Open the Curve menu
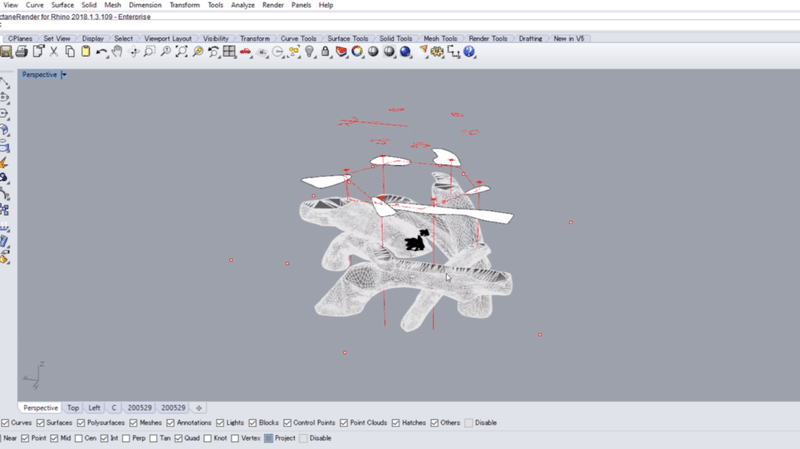The image size is (800, 449). tap(35, 5)
